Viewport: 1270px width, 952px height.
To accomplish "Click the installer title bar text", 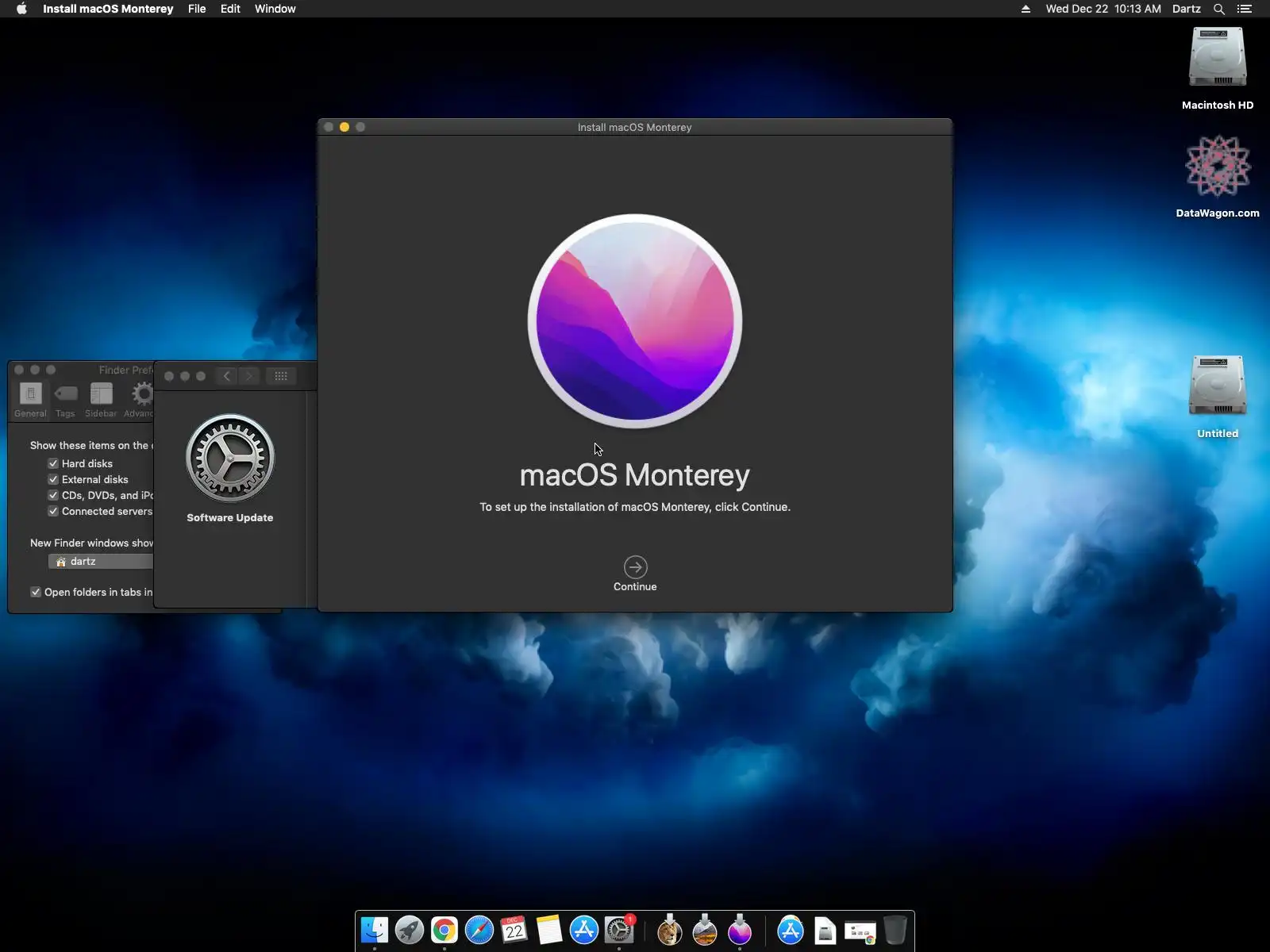I will coord(635,127).
